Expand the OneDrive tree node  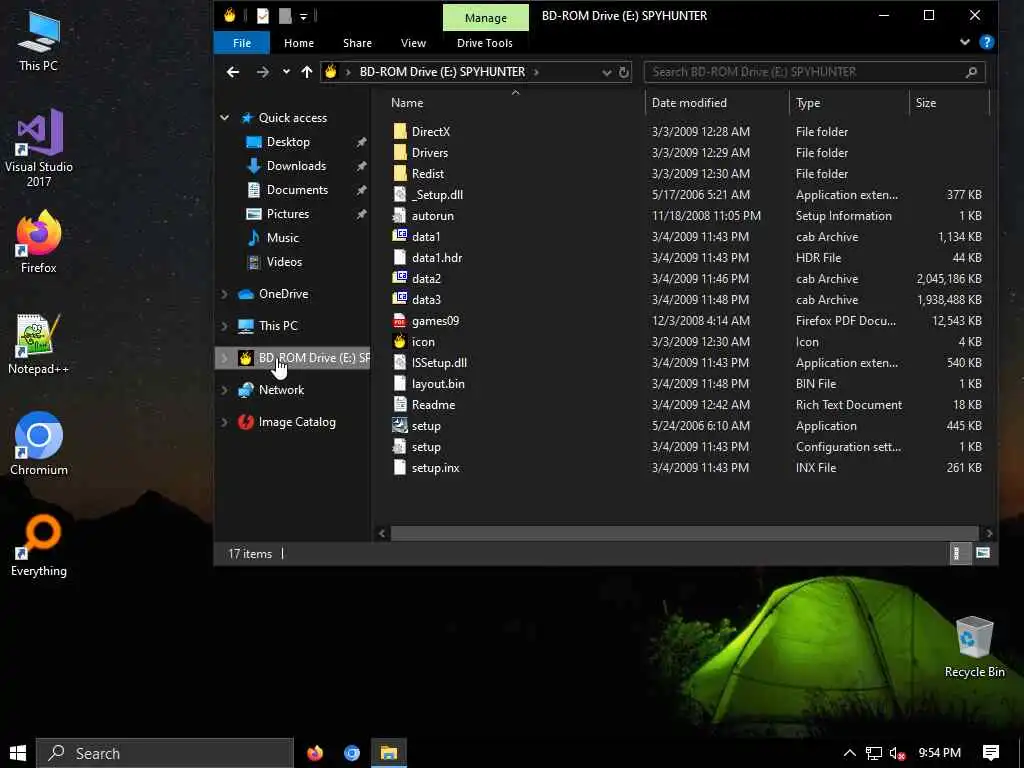225,294
